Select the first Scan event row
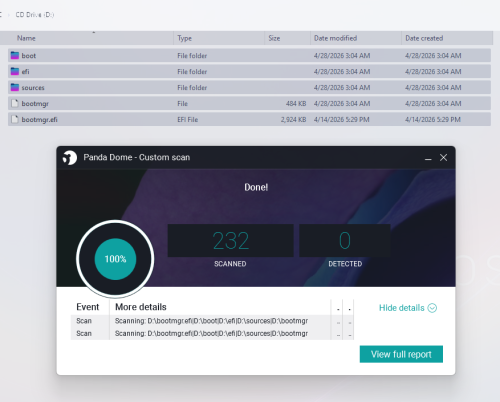Image resolution: width=500 pixels, height=402 pixels. 212,321
